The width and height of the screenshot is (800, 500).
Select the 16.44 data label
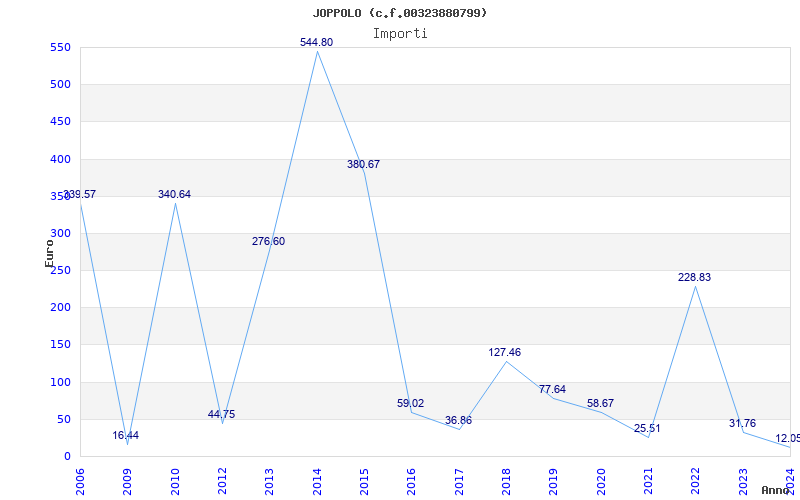point(126,435)
